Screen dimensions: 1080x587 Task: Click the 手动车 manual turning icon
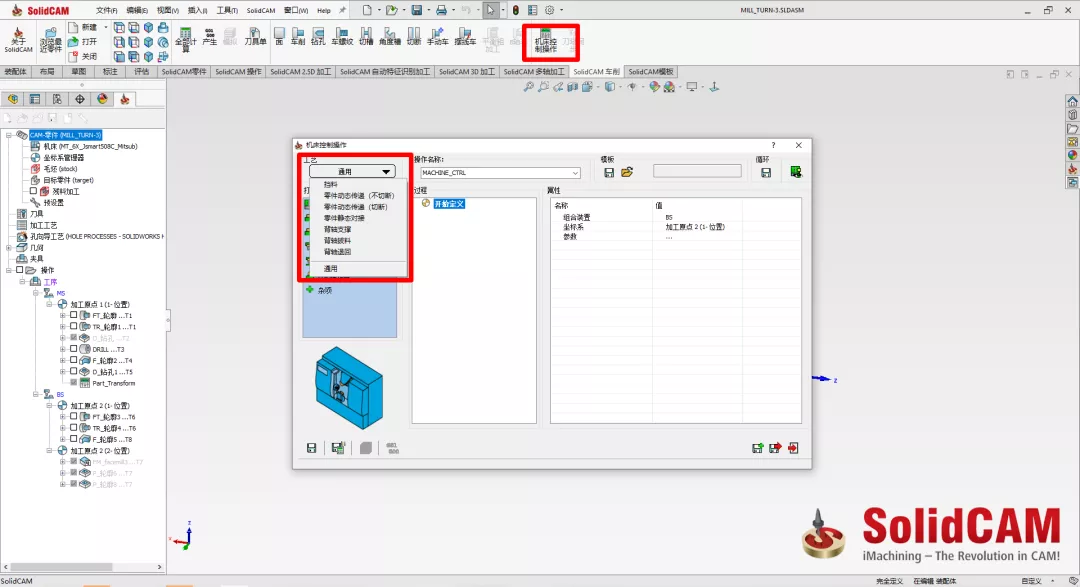(437, 37)
